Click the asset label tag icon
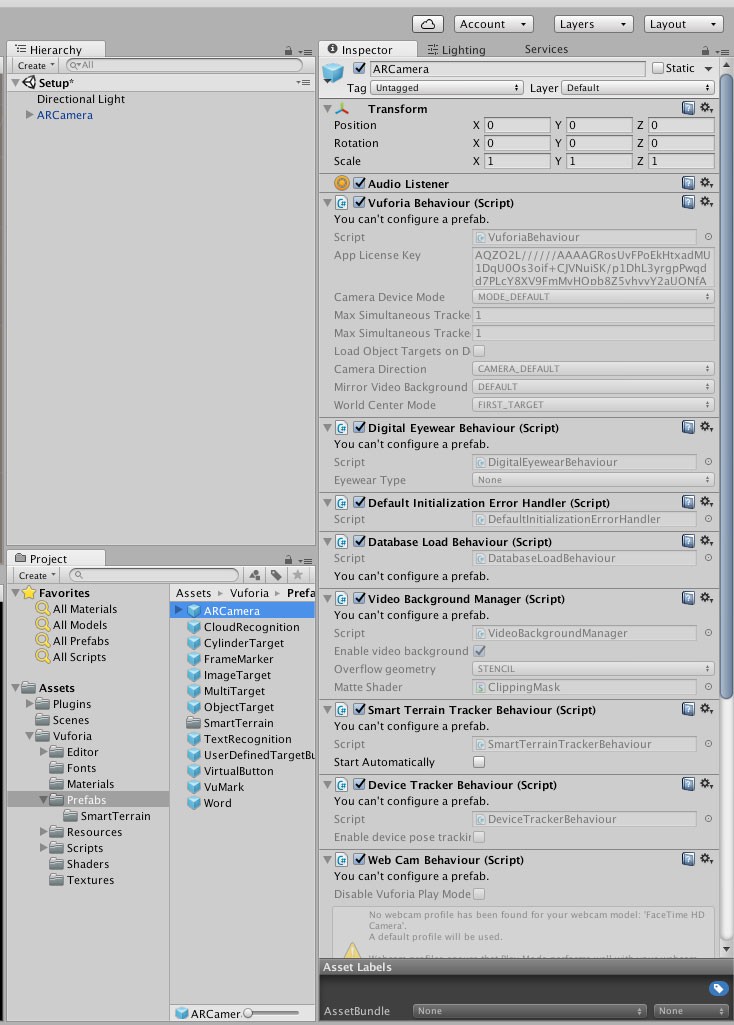This screenshot has width=734, height=1025. coord(717,988)
